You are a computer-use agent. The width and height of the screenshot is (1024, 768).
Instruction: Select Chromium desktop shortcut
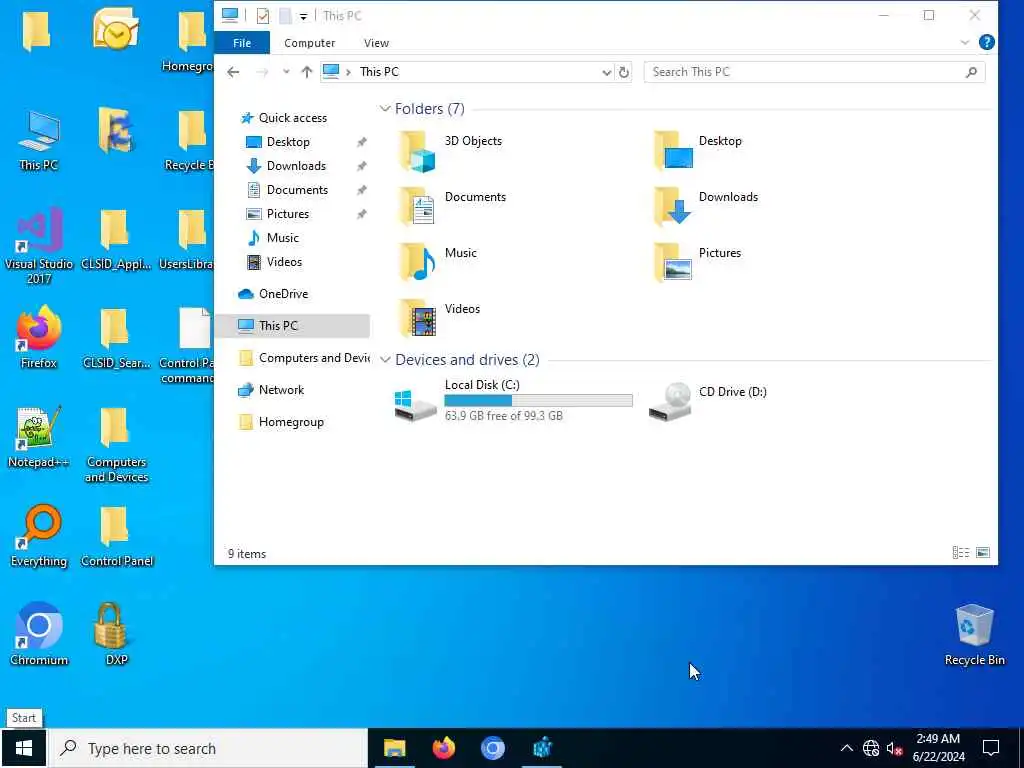click(39, 634)
